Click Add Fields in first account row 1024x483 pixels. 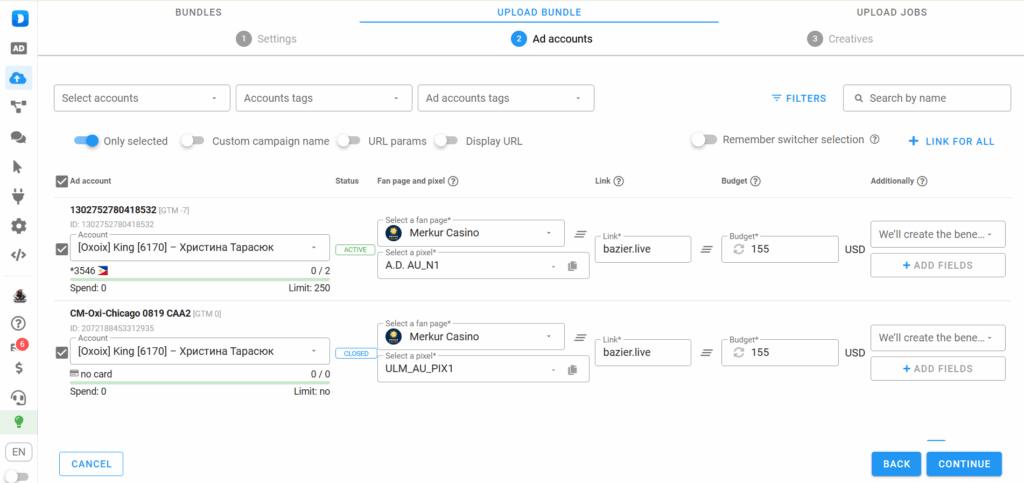pos(938,265)
